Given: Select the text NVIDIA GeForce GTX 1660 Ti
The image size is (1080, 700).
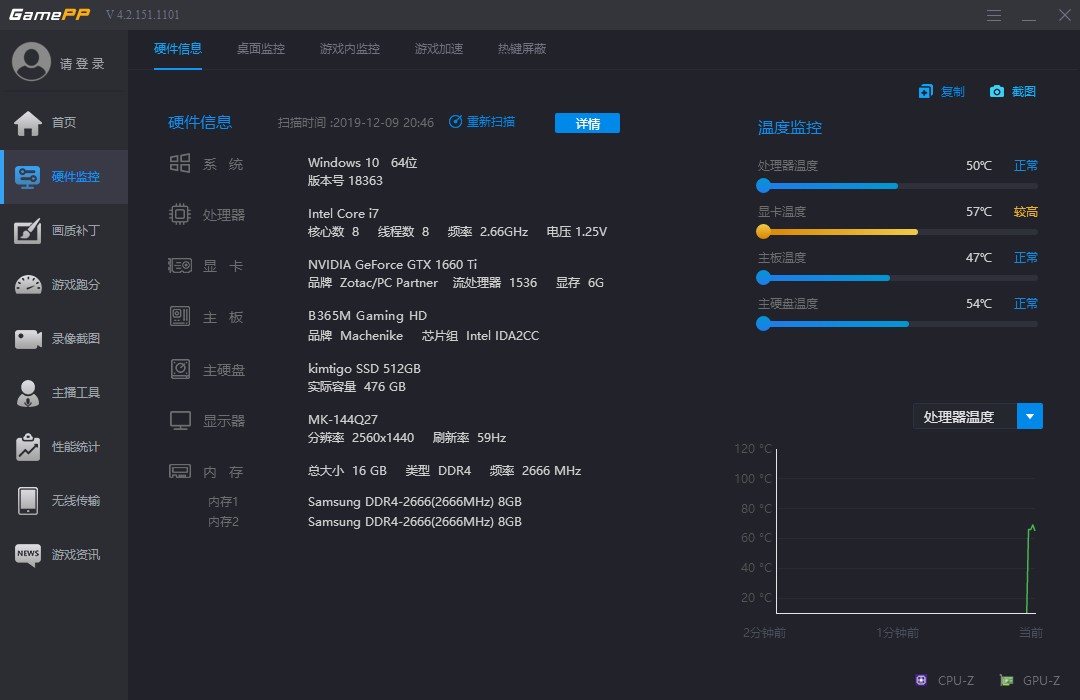Looking at the screenshot, I should [x=392, y=265].
